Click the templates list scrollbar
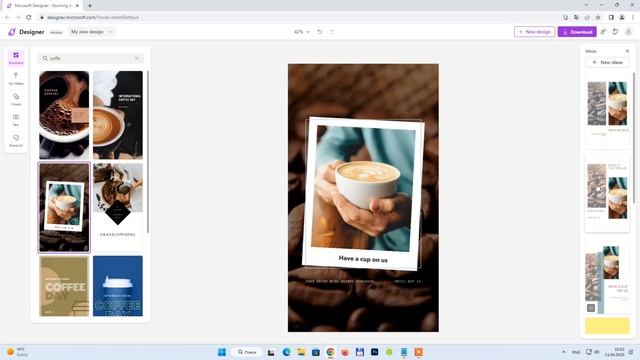The width and height of the screenshot is (640, 360). point(148,152)
